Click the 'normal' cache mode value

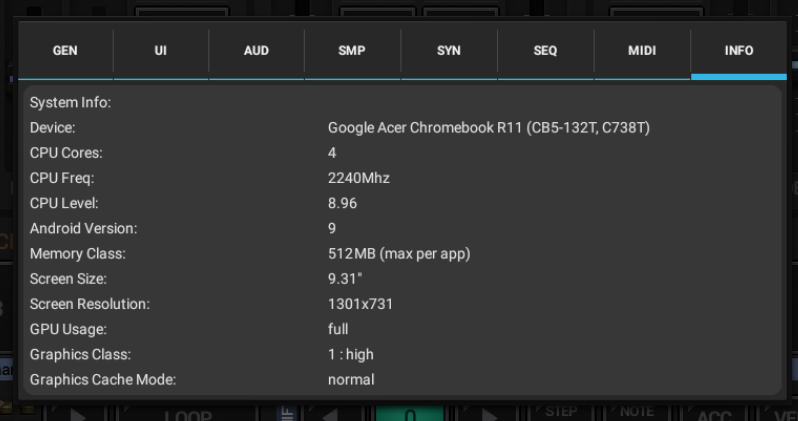[x=351, y=380]
